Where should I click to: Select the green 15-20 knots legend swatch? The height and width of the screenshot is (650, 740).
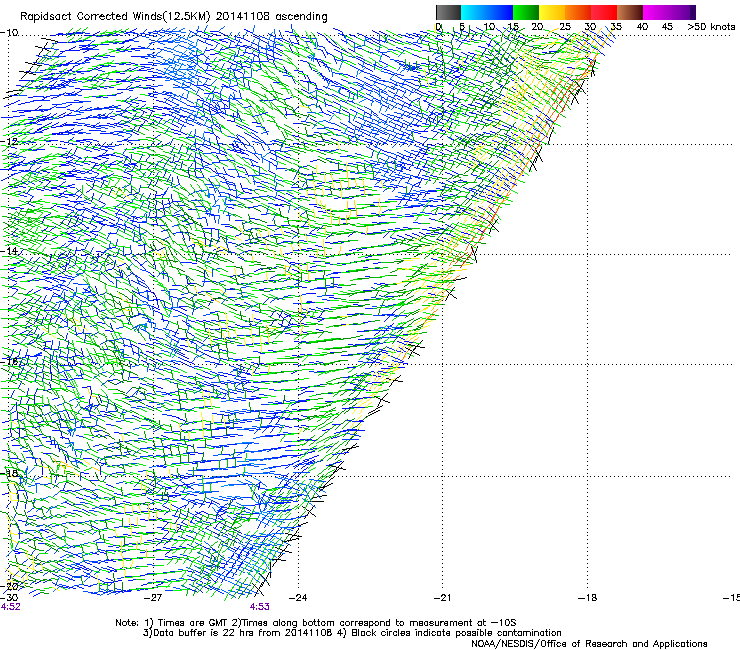526,12
